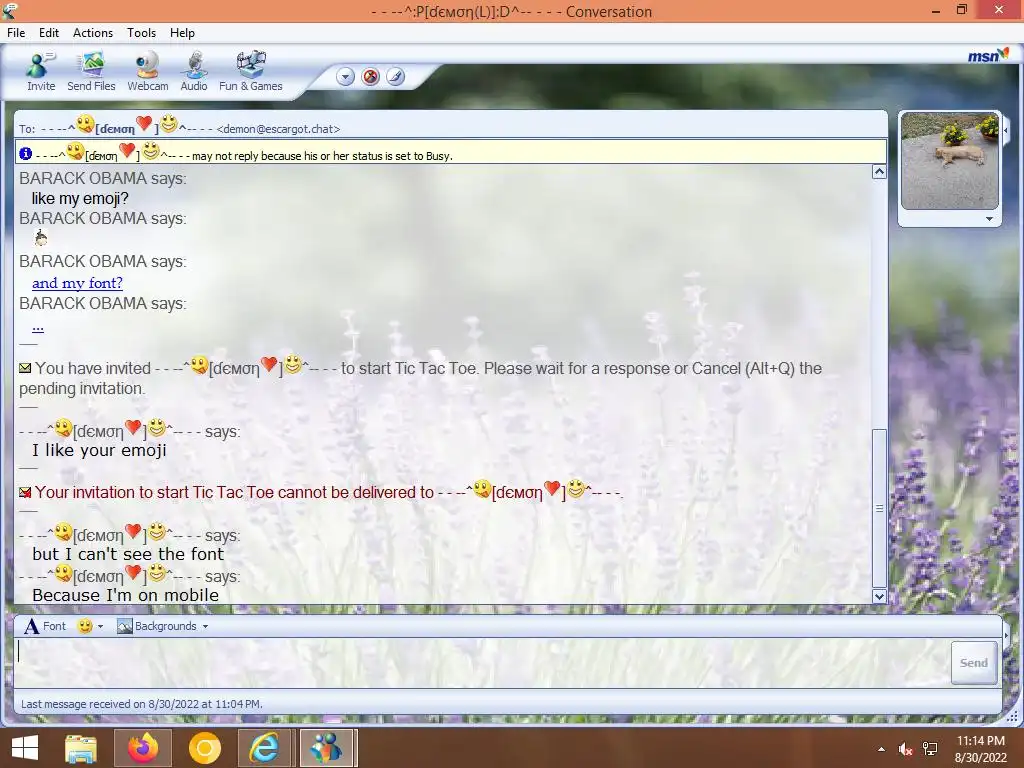This screenshot has height=768, width=1024.
Task: Expand the display picture options arrow
Action: point(989,219)
